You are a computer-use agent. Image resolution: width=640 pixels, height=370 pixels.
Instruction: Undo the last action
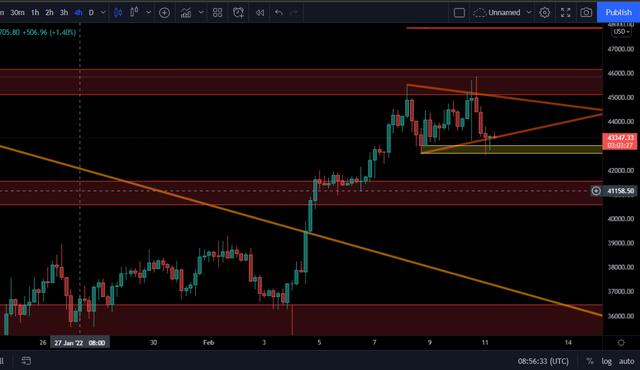pos(279,13)
